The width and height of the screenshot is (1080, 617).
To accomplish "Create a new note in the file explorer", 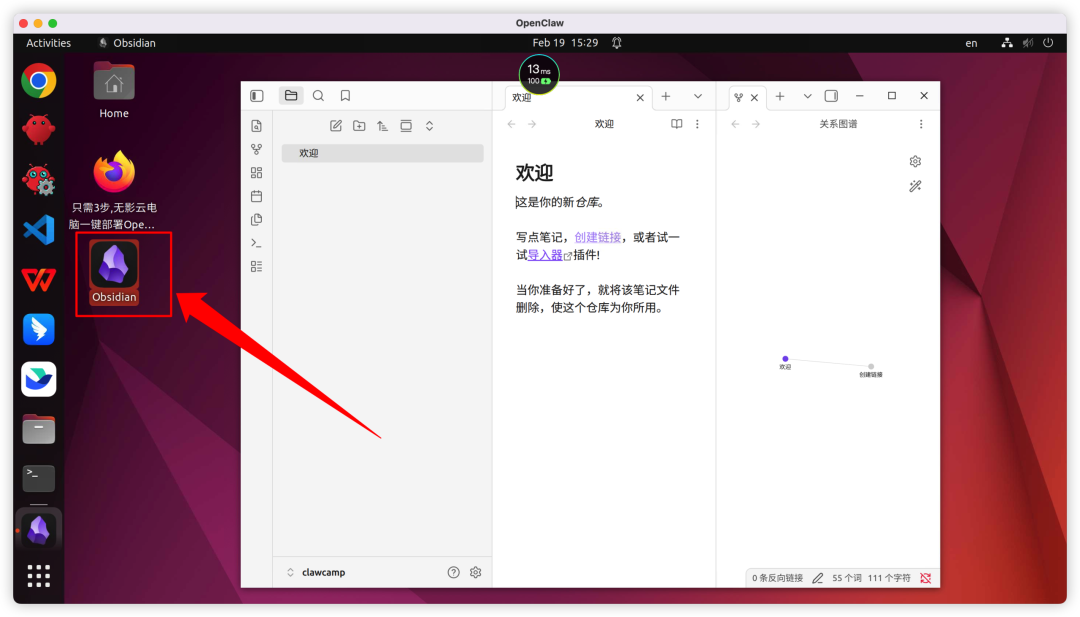I will click(x=337, y=126).
